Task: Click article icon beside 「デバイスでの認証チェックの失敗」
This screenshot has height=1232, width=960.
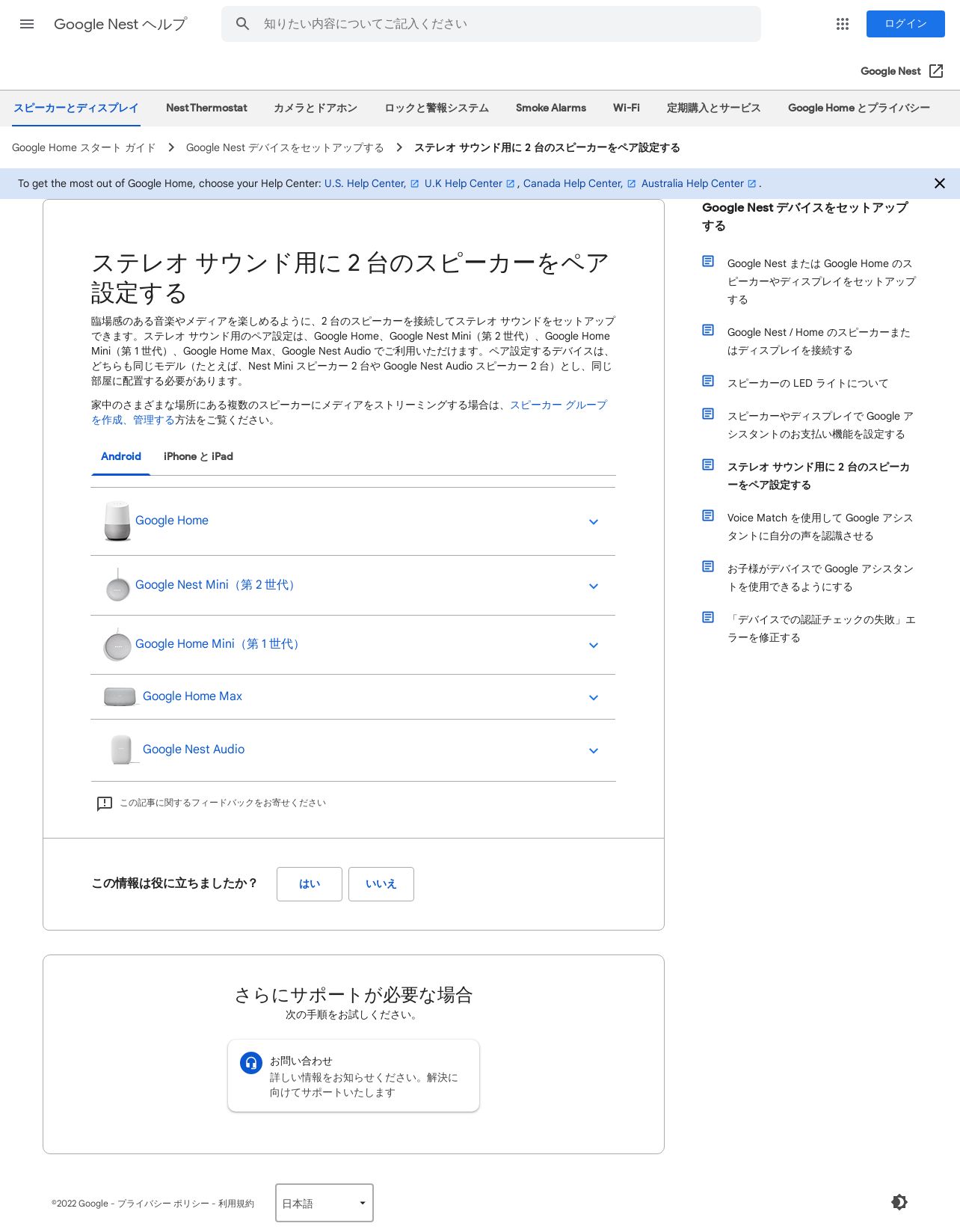Action: [x=708, y=618]
